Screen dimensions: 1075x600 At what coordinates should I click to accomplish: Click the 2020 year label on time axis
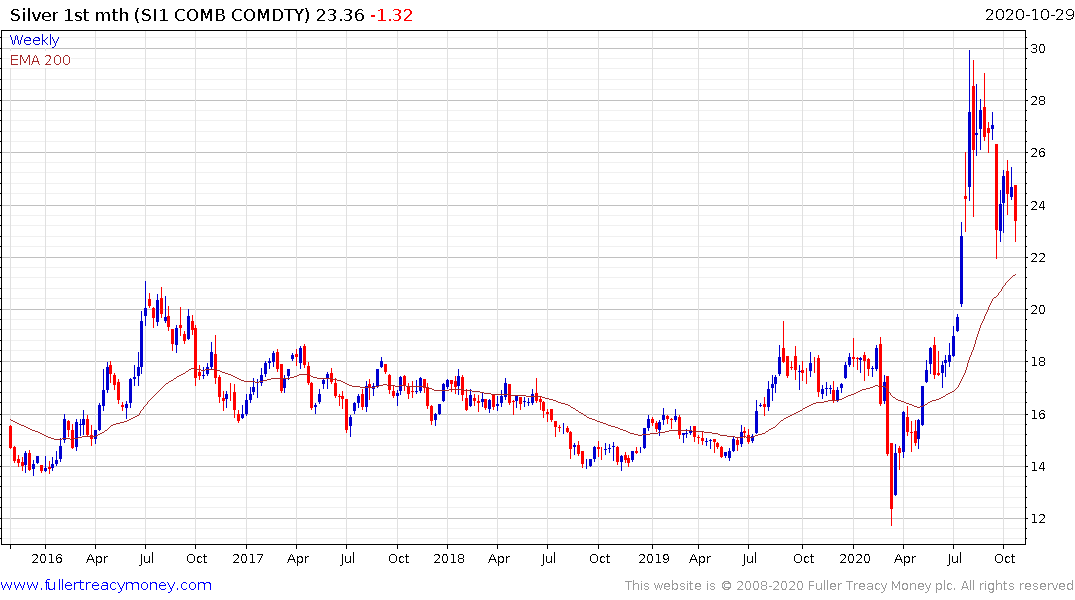point(855,558)
